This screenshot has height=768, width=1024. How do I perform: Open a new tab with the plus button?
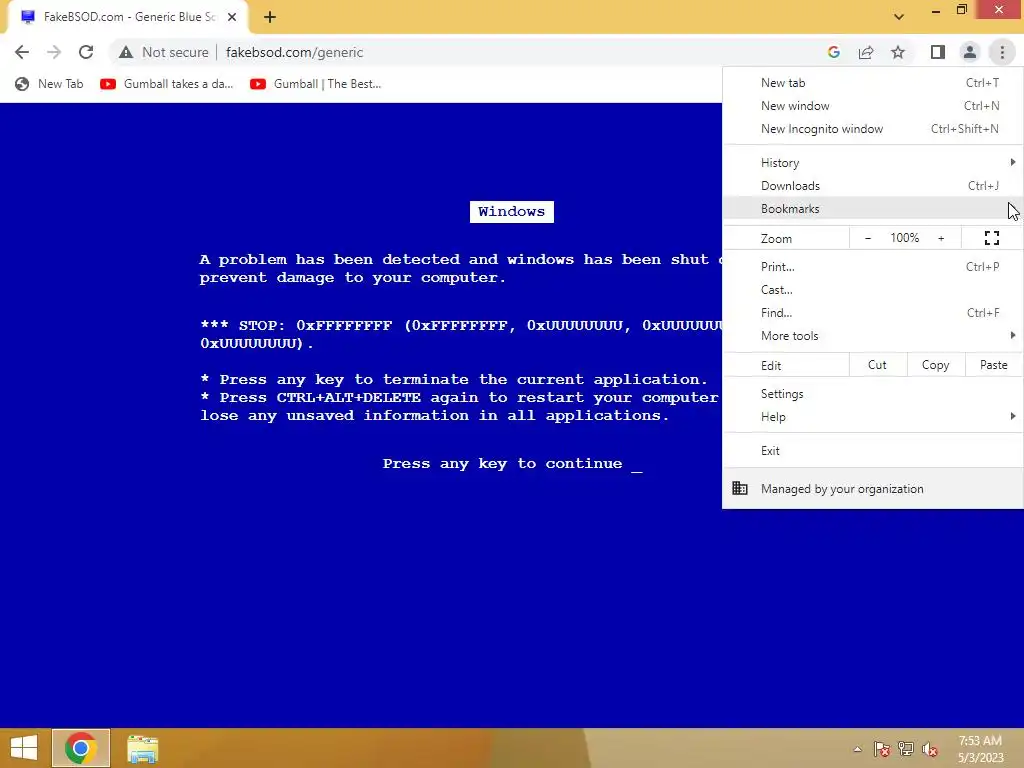(x=270, y=17)
